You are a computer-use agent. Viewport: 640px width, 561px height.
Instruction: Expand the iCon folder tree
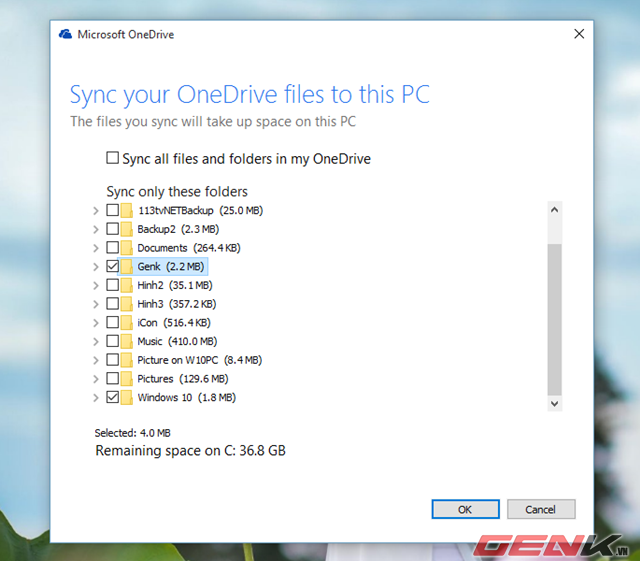96,323
